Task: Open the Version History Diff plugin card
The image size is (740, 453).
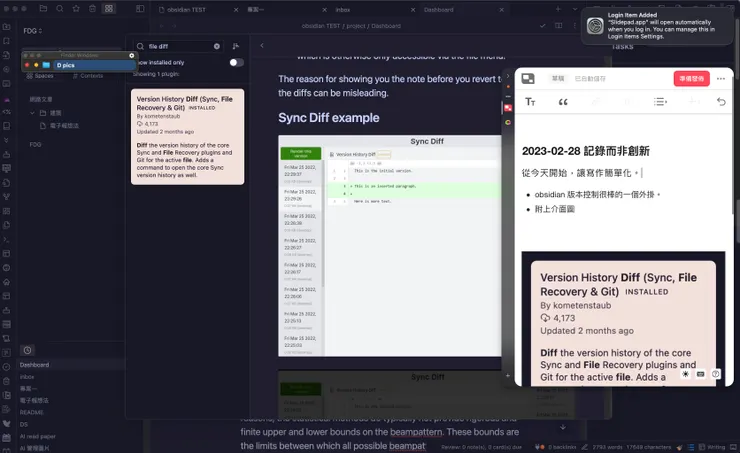Action: [x=187, y=137]
